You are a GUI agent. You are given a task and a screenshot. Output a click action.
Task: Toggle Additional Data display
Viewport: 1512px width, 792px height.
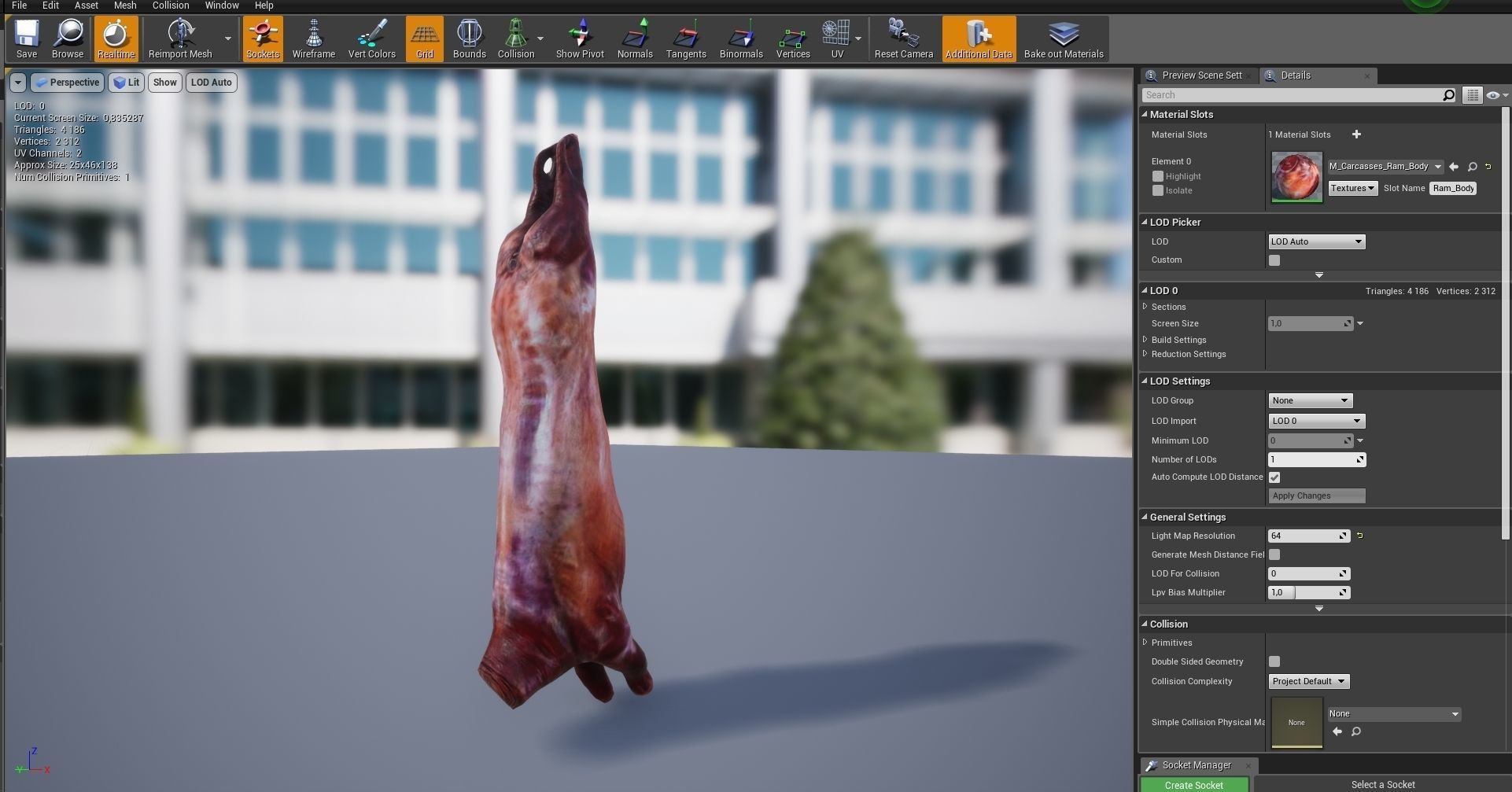[979, 39]
